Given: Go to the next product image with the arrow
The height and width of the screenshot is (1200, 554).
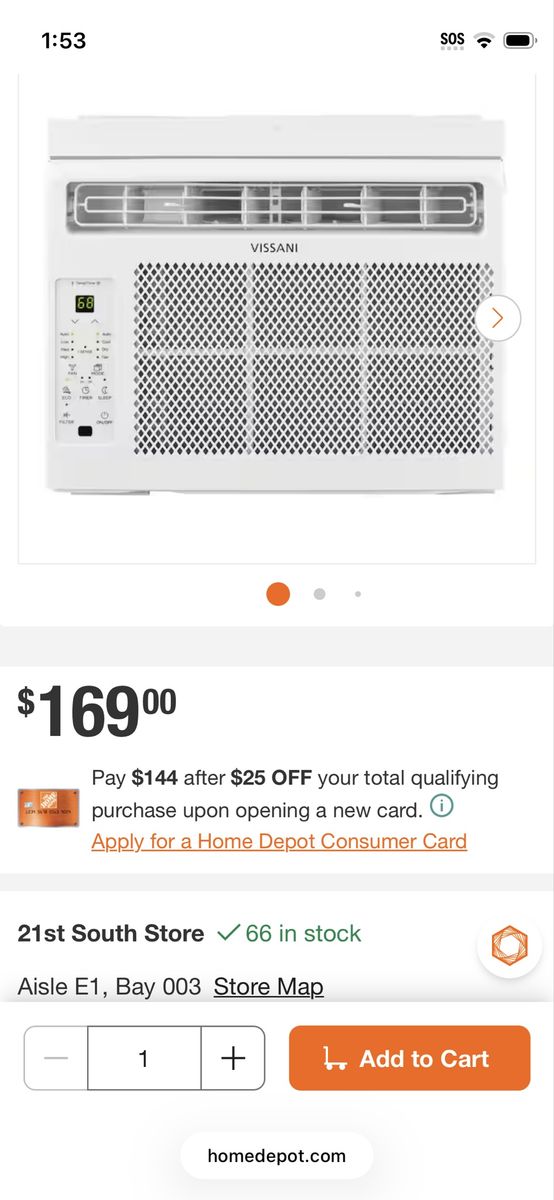Looking at the screenshot, I should pyautogui.click(x=497, y=319).
